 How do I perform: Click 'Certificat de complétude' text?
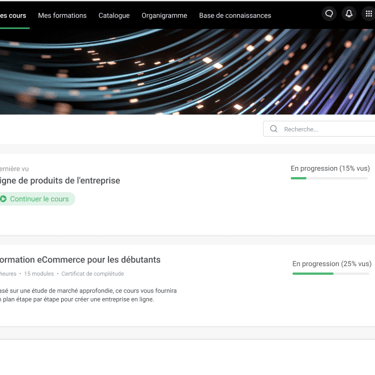(x=93, y=274)
